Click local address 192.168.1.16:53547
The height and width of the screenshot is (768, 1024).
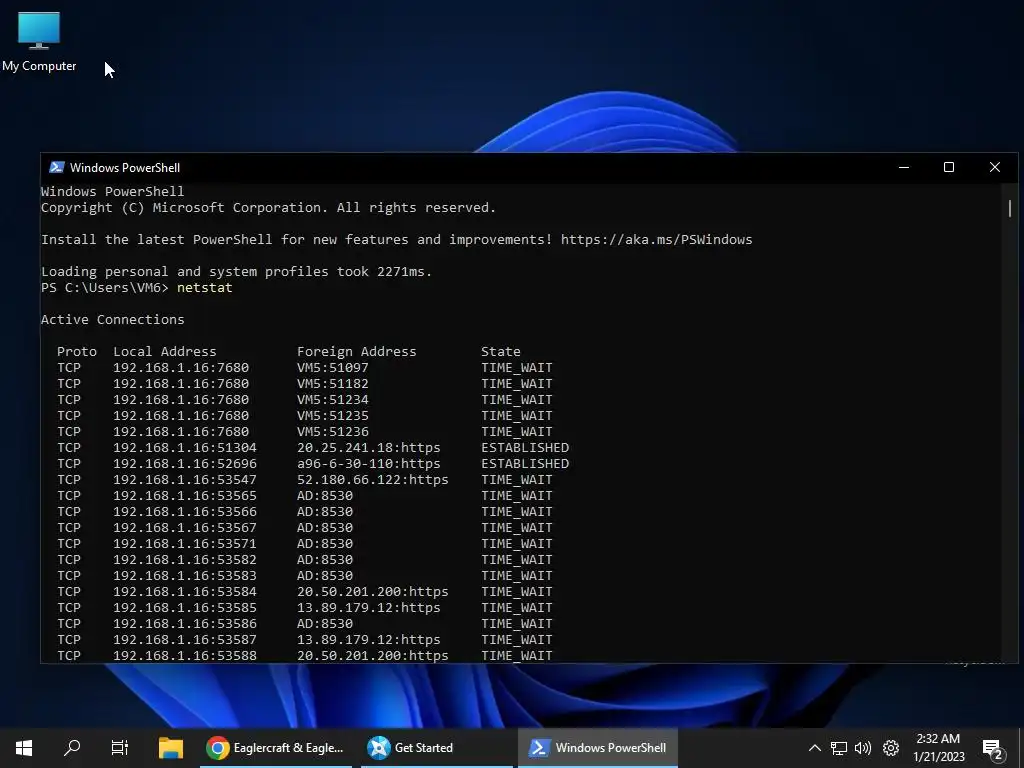185,479
